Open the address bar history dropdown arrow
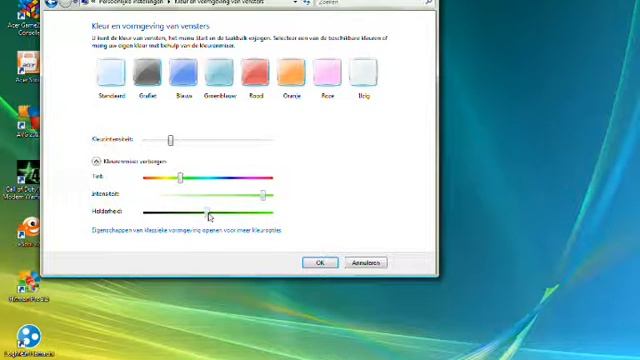The image size is (640, 360). (x=295, y=2)
